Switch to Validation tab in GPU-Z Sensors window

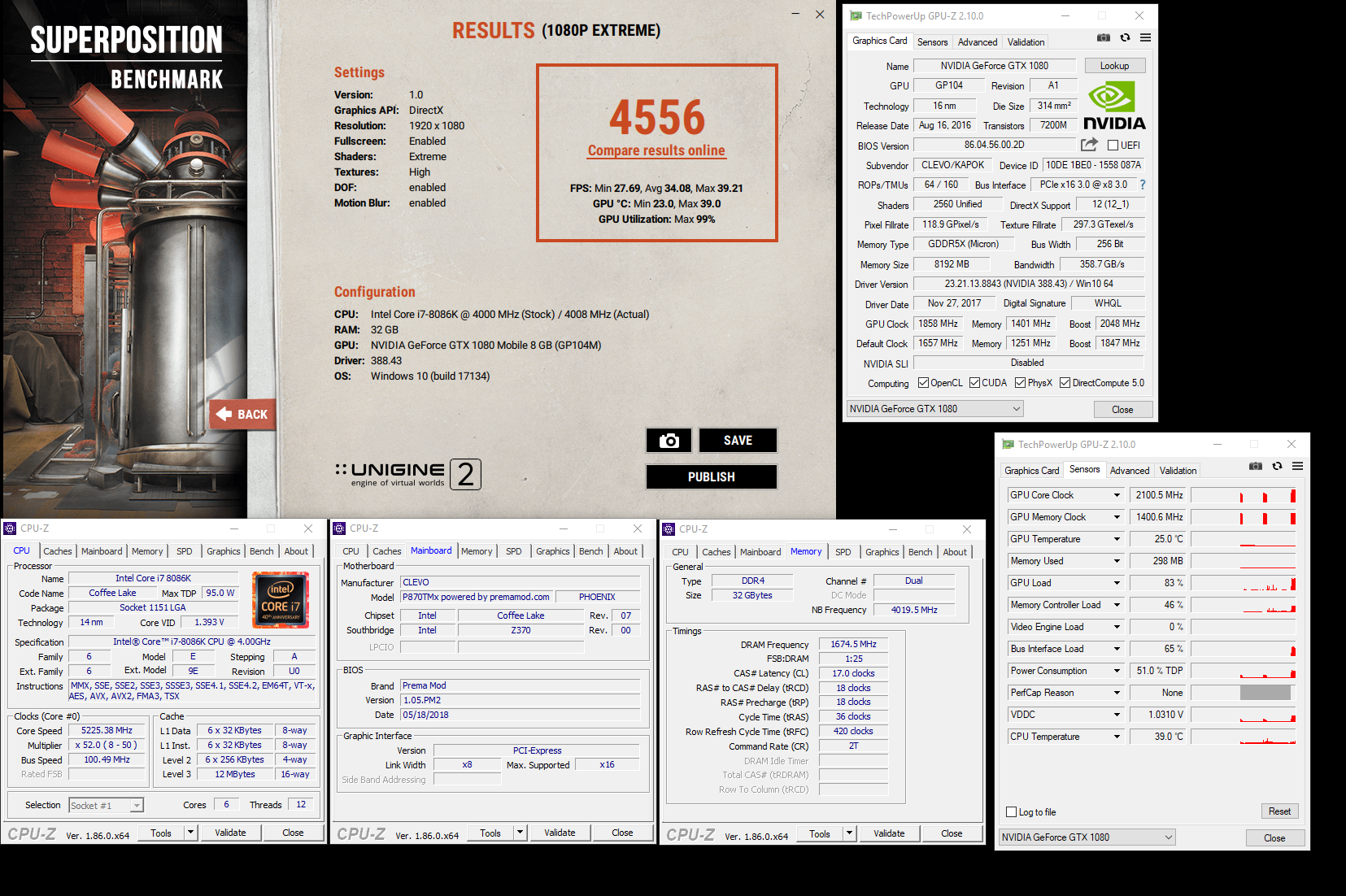point(1178,471)
